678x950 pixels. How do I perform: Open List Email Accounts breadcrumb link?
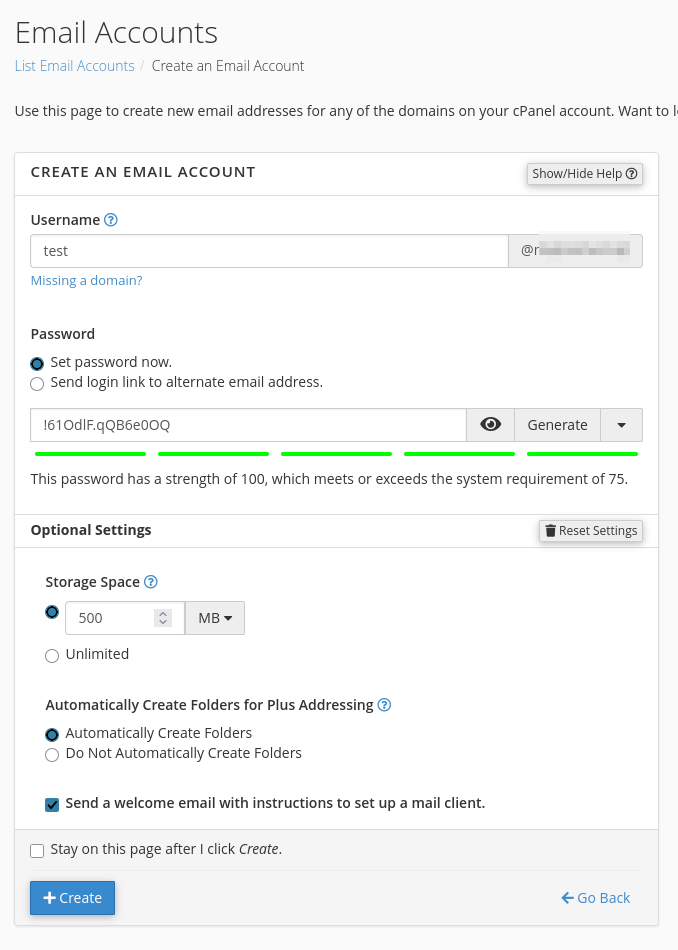74,66
